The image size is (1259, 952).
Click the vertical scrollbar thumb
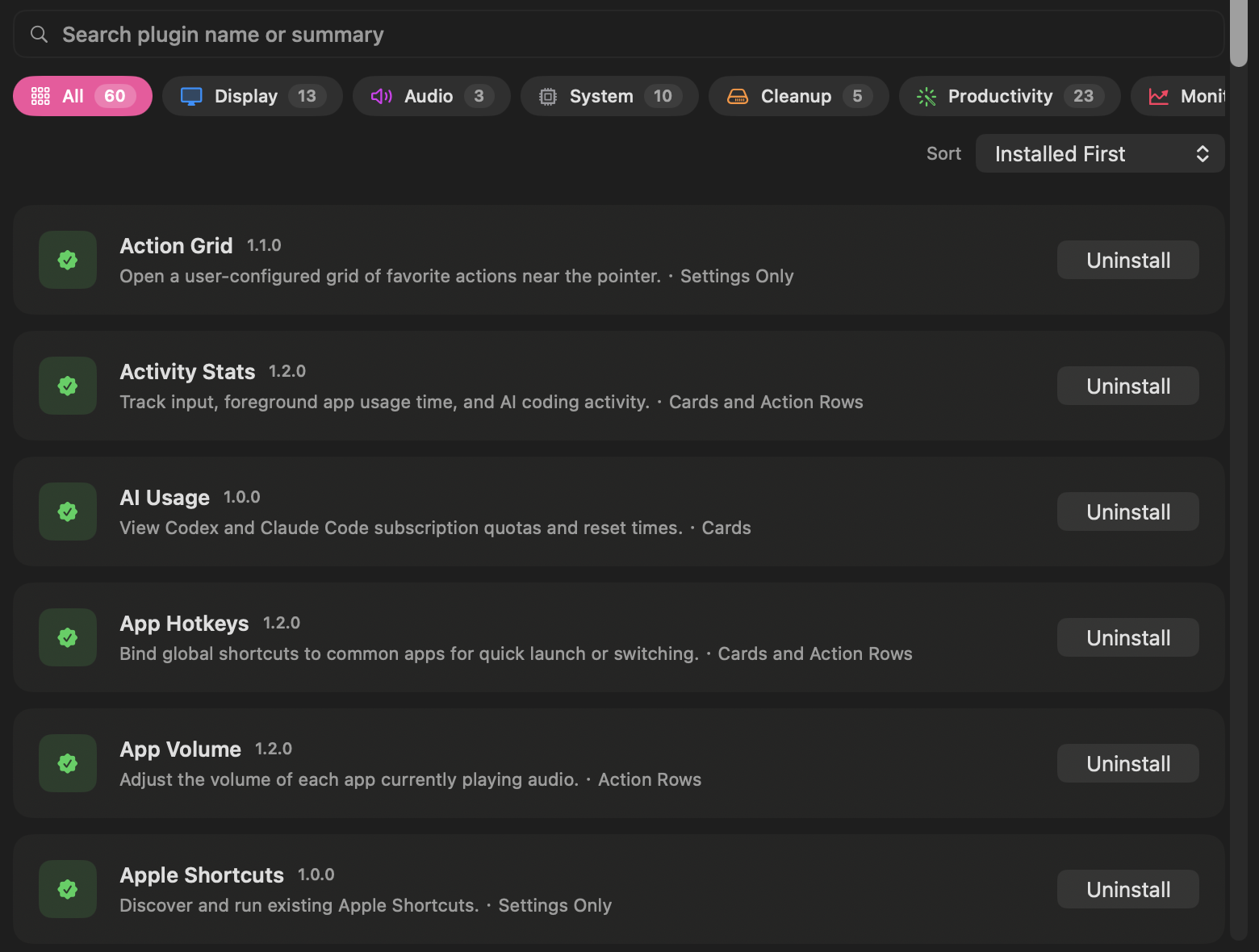(x=1239, y=33)
